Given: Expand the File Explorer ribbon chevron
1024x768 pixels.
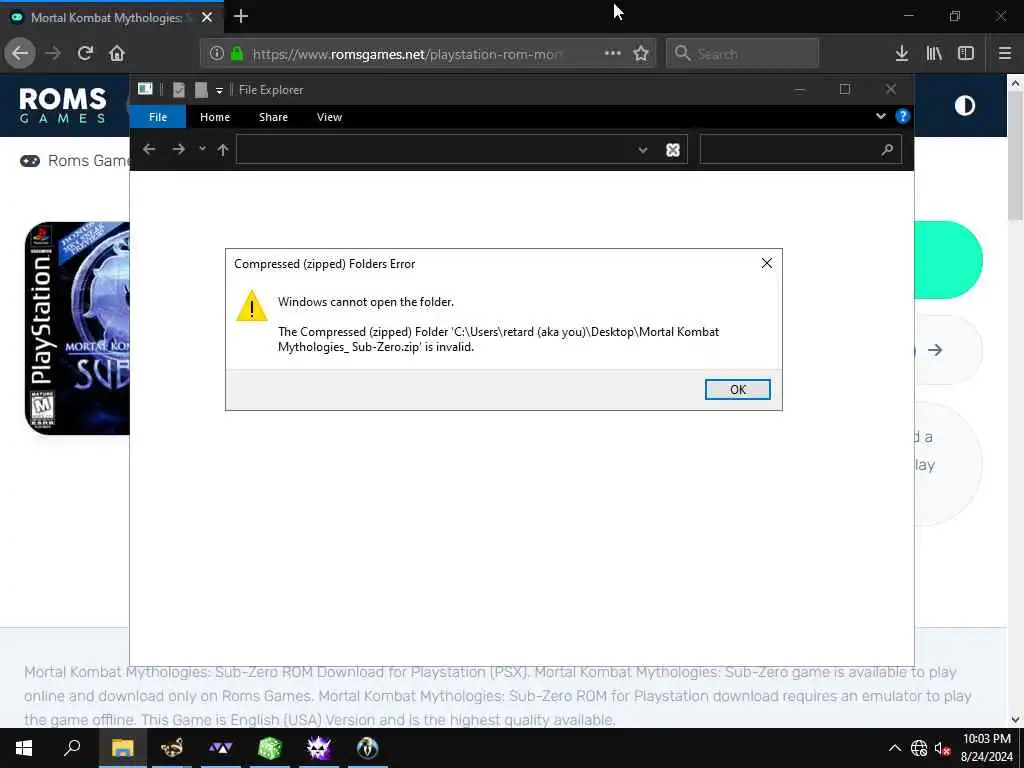Looking at the screenshot, I should [x=880, y=116].
